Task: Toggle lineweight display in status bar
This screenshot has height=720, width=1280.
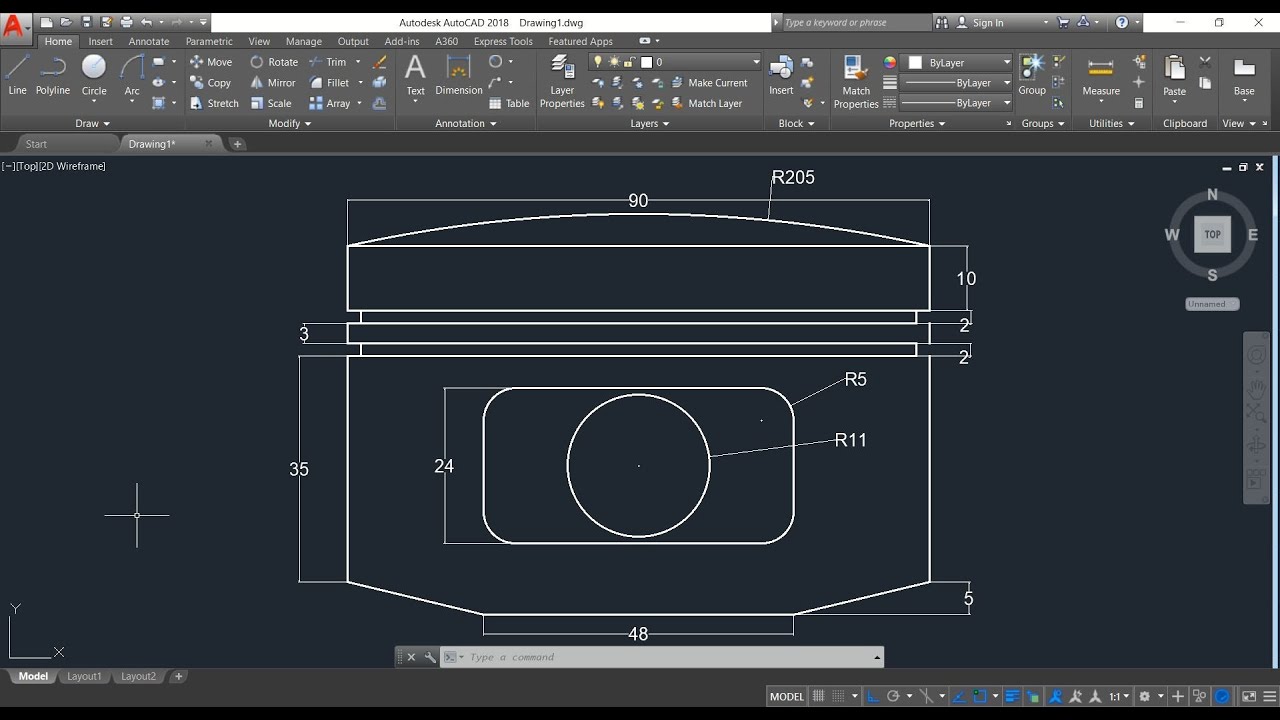Action: (1012, 696)
